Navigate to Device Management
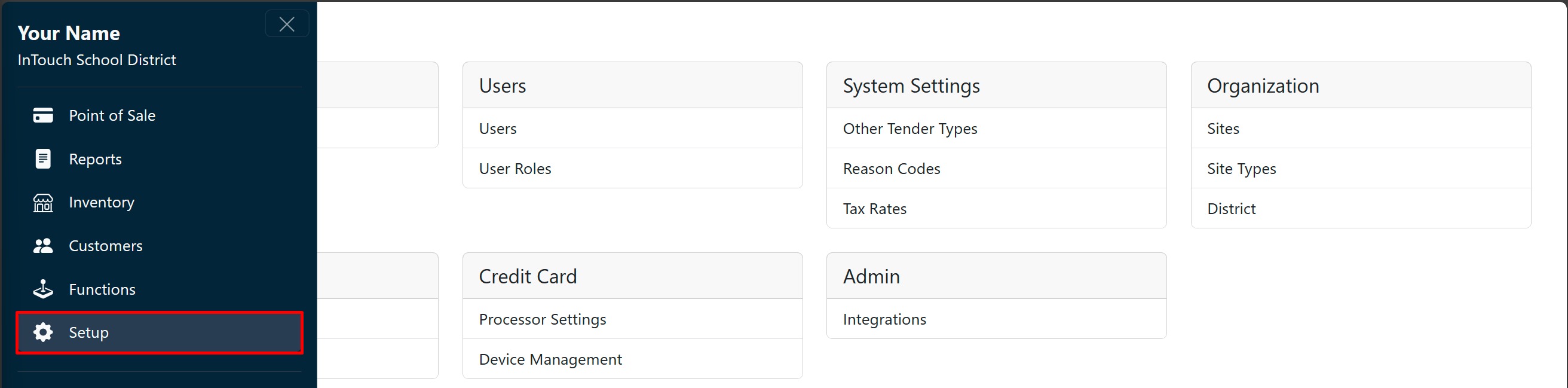This screenshot has width=1568, height=388. tap(550, 359)
